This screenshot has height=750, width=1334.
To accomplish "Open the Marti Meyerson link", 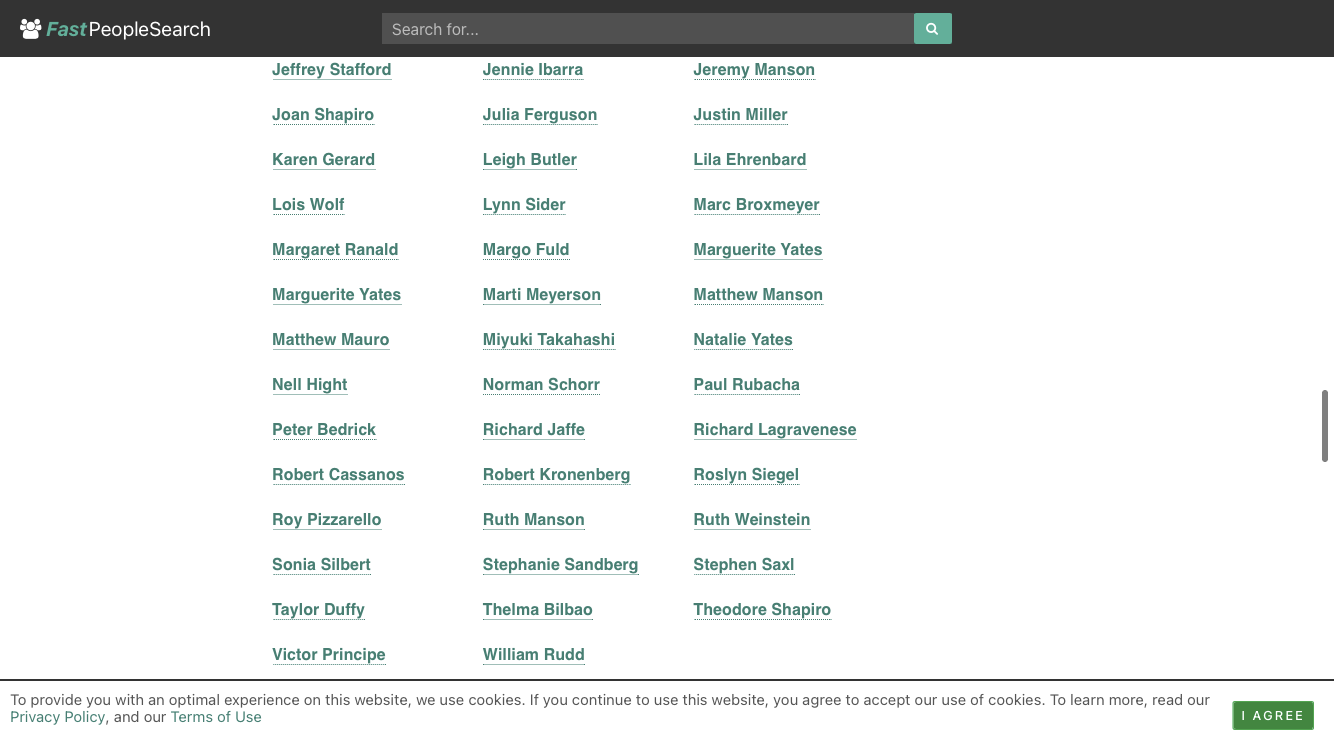I will pos(542,294).
